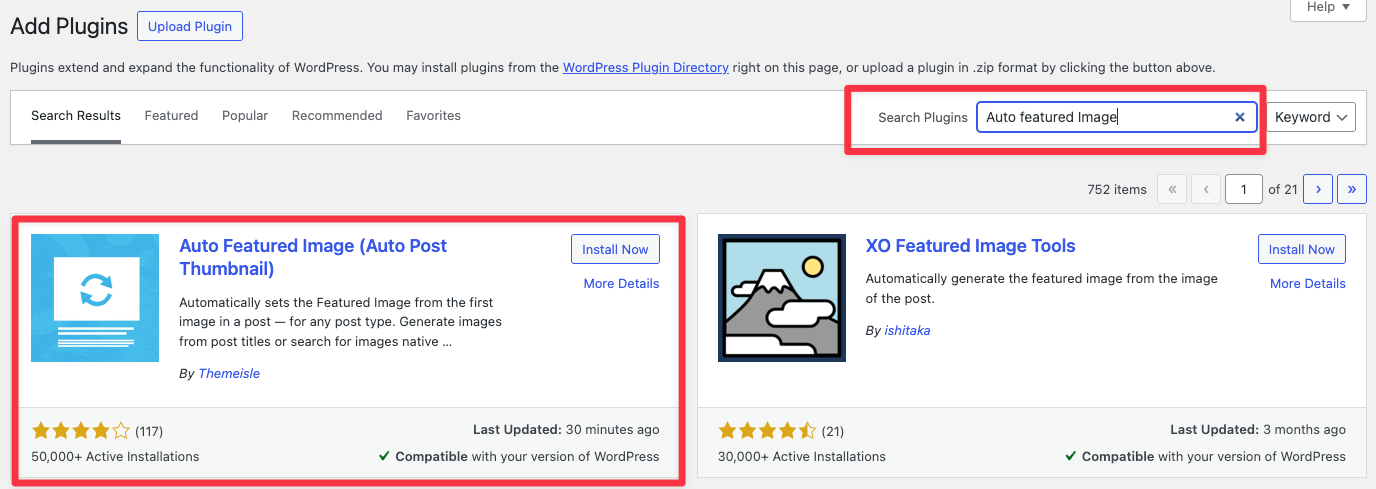Image resolution: width=1376 pixels, height=489 pixels.
Task: Click the Upload Plugin button
Action: point(190,27)
